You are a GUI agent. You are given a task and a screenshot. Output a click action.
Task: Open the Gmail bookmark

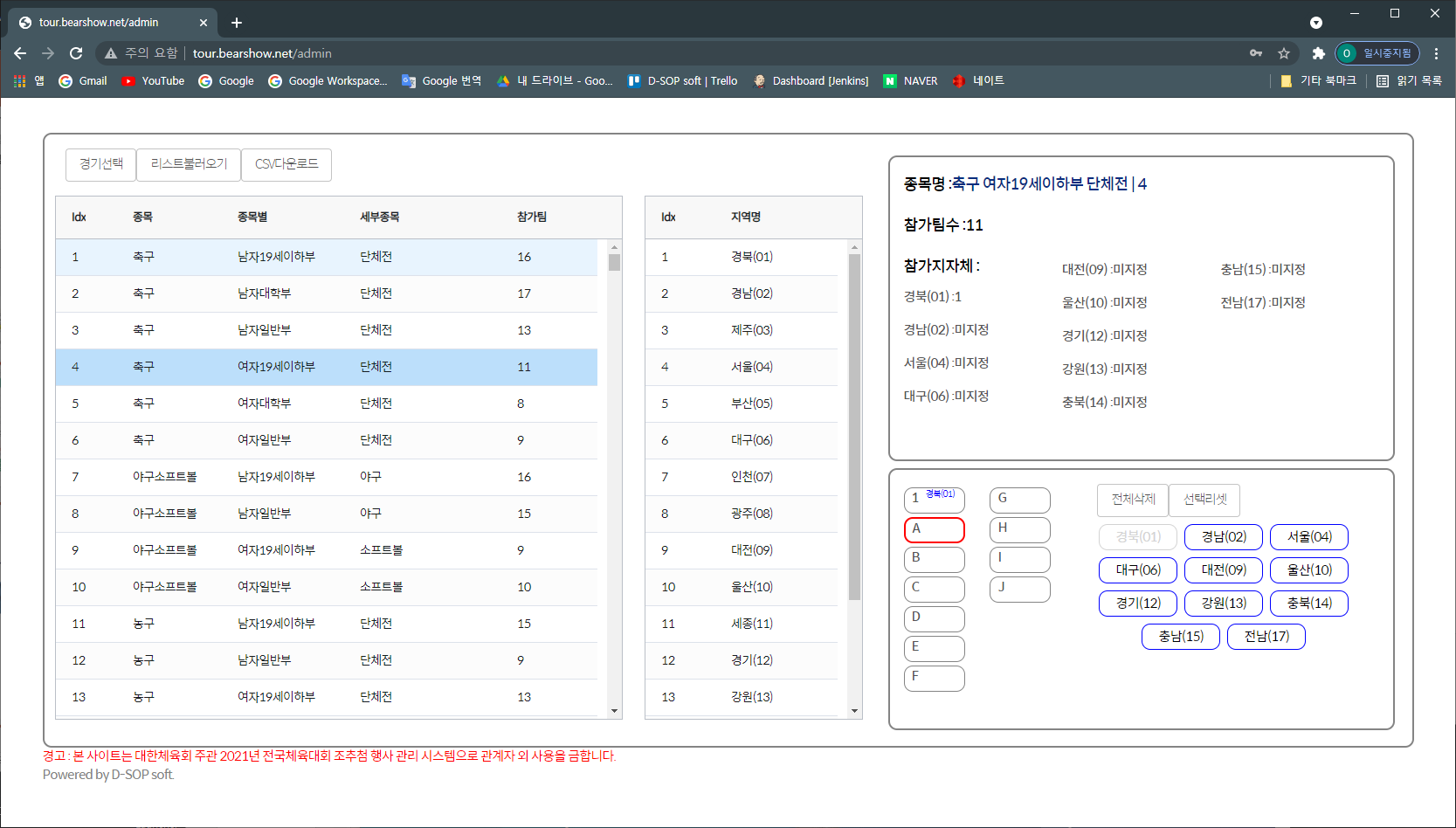pyautogui.click(x=83, y=80)
